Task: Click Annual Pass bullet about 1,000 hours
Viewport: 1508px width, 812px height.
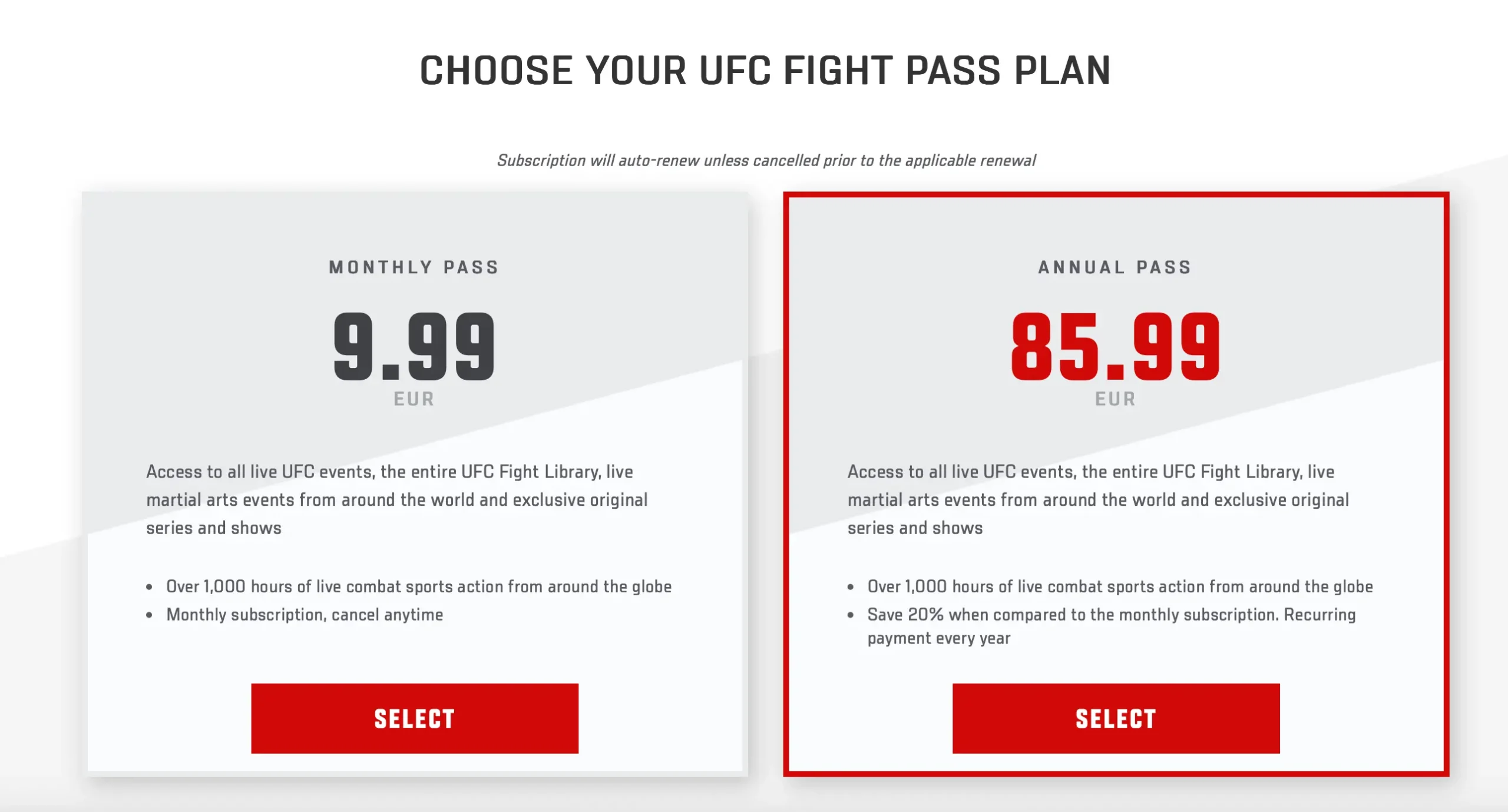Action: click(1120, 586)
